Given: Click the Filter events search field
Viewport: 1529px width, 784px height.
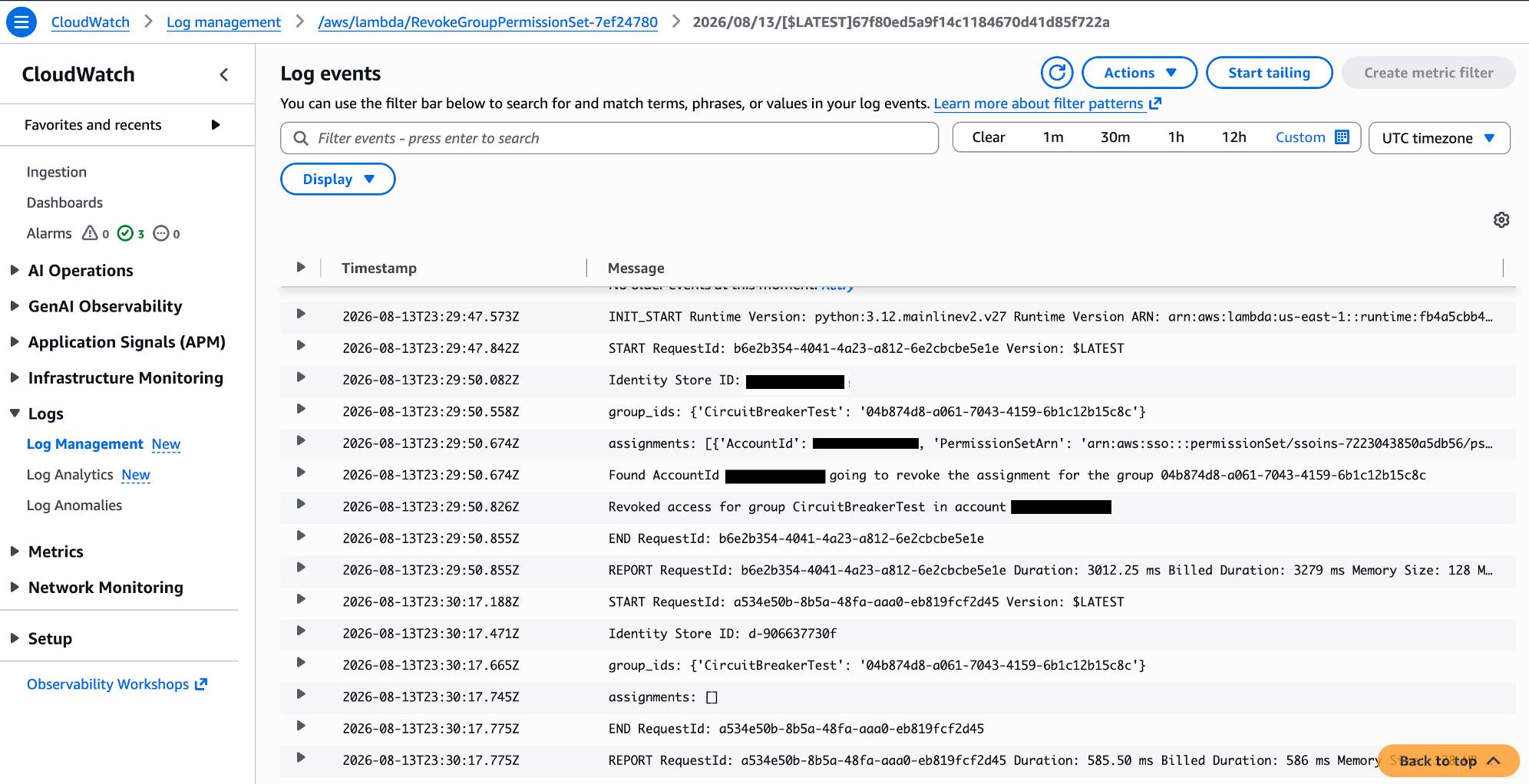Looking at the screenshot, I should [609, 138].
